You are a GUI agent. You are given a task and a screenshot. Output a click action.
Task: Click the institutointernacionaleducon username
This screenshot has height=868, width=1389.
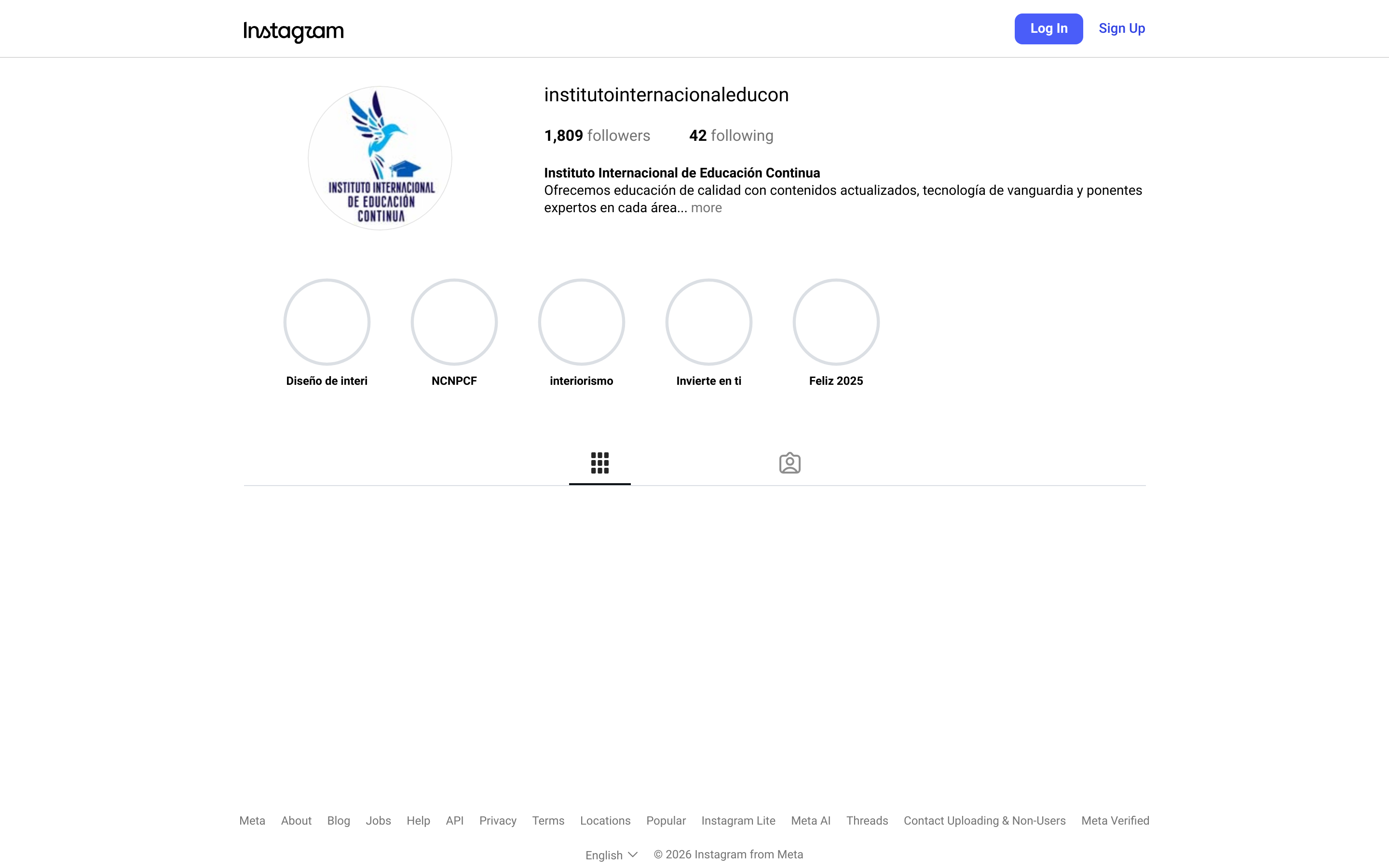tap(667, 95)
